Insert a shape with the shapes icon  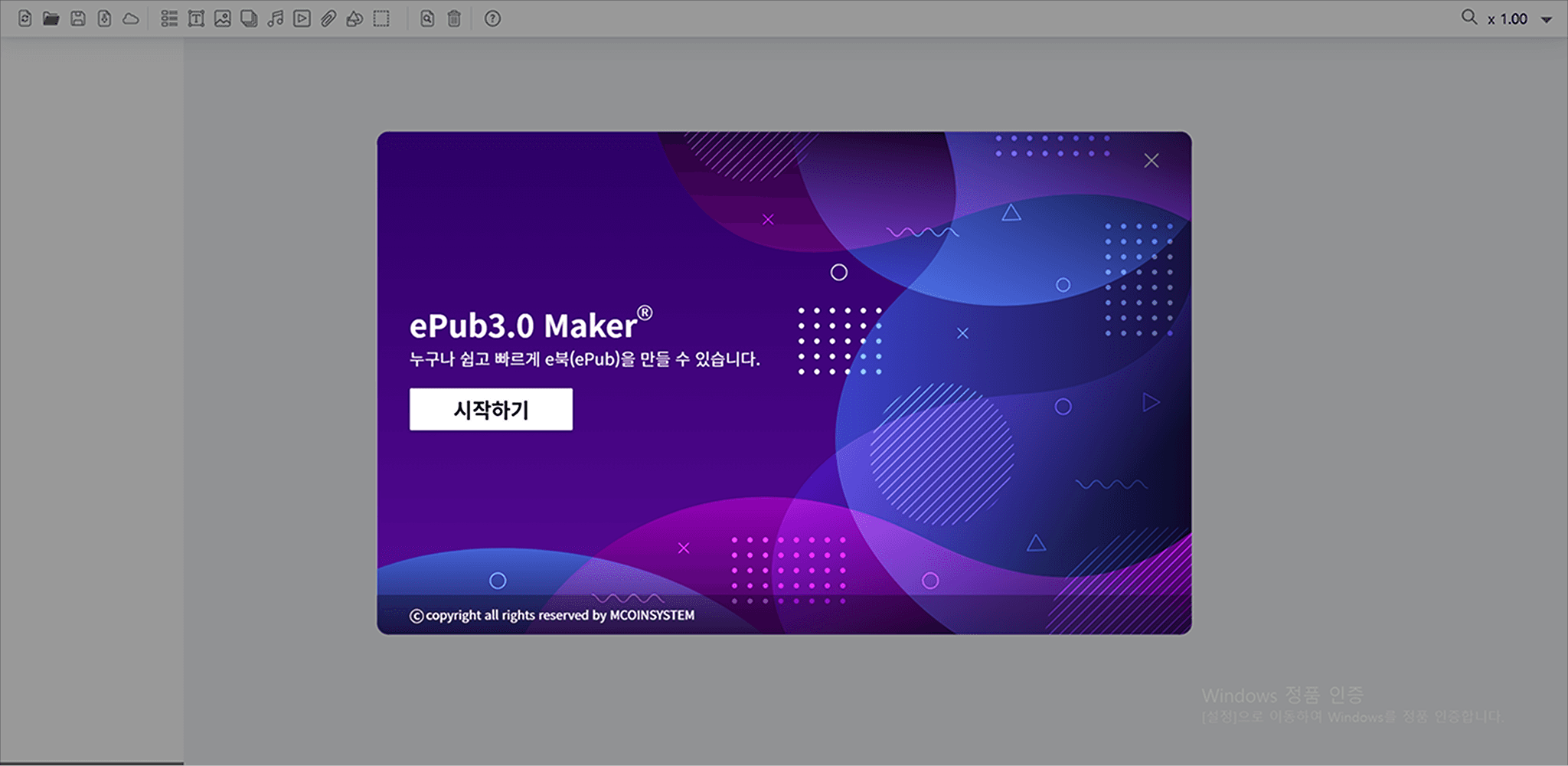[354, 18]
